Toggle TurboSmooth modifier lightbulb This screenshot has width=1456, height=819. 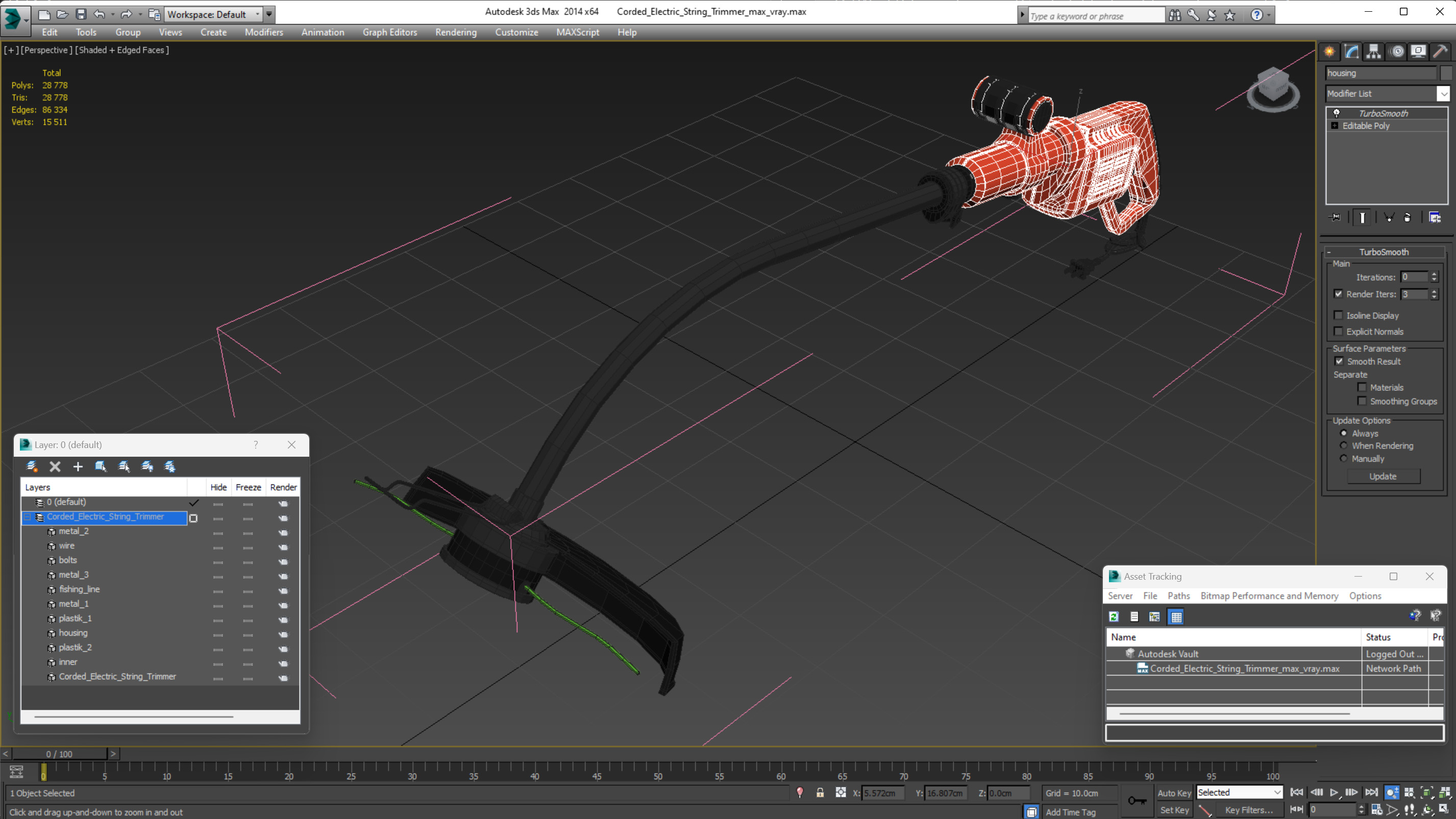pos(1337,113)
